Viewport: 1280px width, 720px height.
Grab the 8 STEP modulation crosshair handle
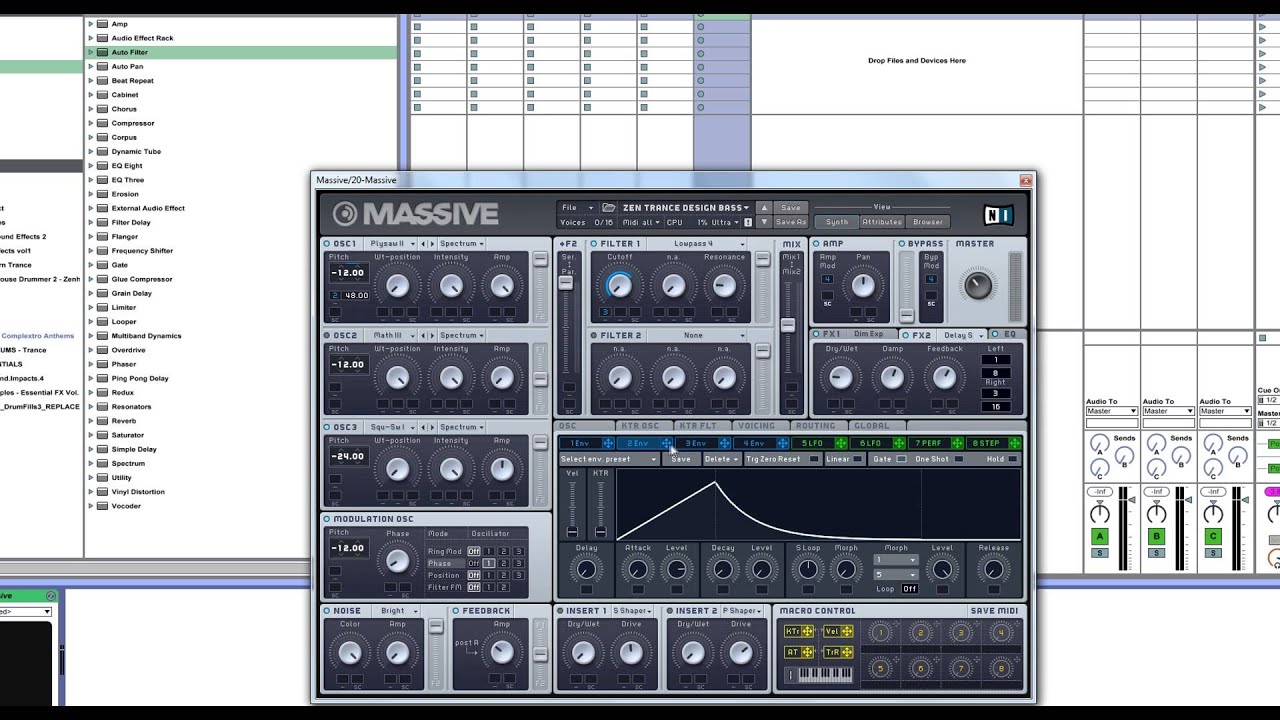(x=1014, y=443)
